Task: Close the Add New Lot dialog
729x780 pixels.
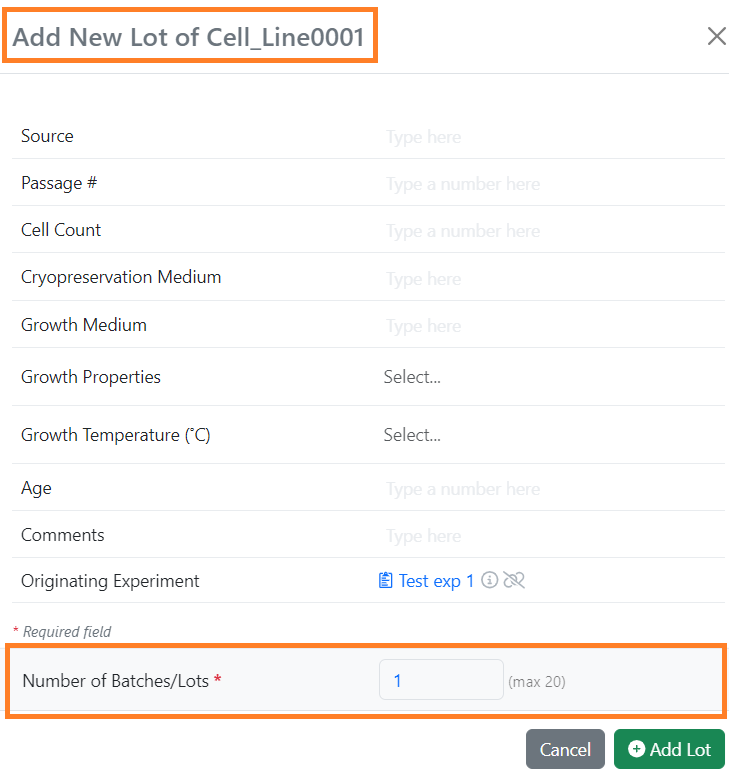Action: (717, 36)
